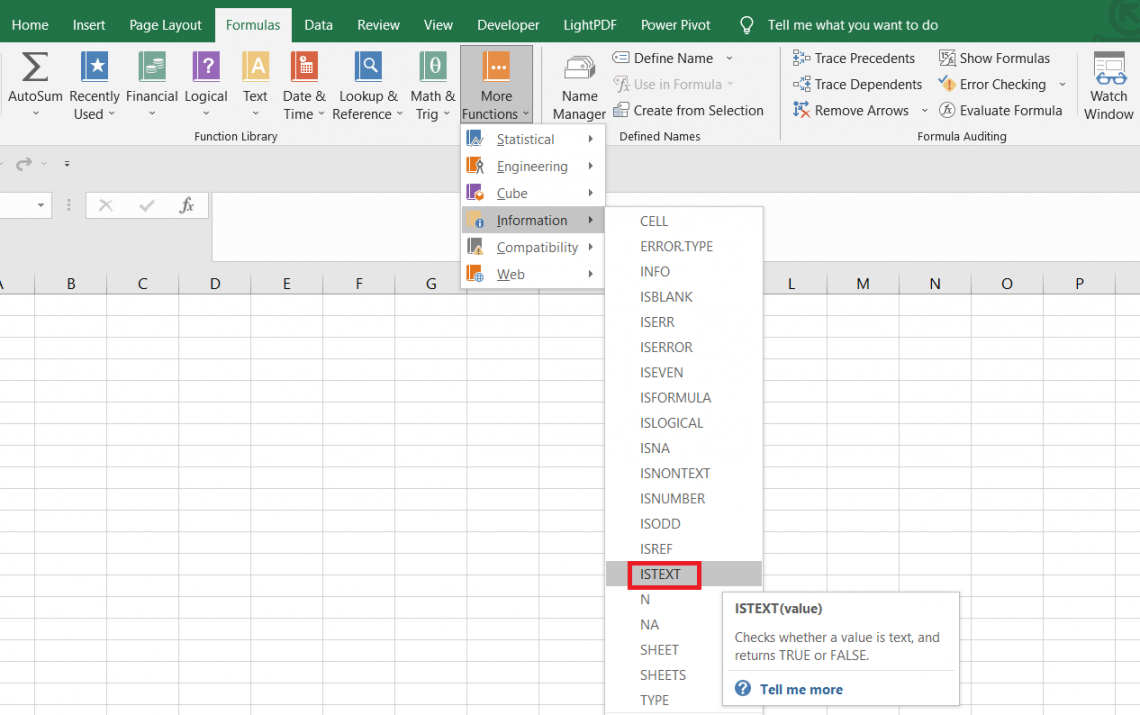Click the AutoSum sigma icon
Image resolution: width=1140 pixels, height=715 pixels.
coord(35,68)
